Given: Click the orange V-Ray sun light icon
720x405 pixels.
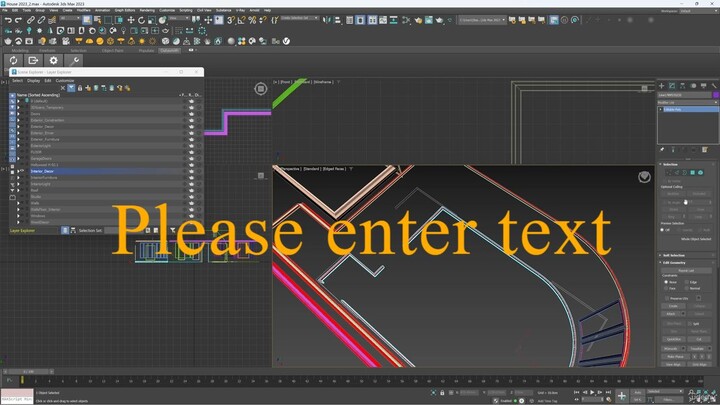Looking at the screenshot, I should (x=142, y=41).
